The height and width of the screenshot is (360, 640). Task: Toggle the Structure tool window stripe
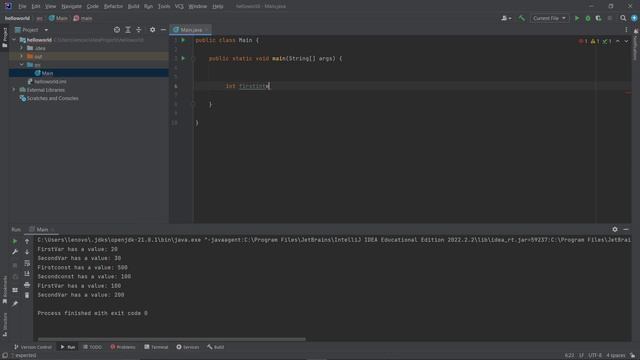4,324
